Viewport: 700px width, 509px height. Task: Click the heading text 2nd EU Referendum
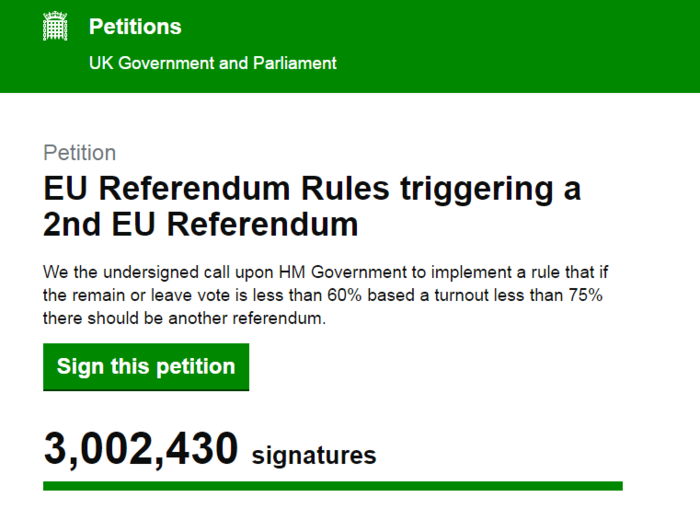(x=200, y=225)
